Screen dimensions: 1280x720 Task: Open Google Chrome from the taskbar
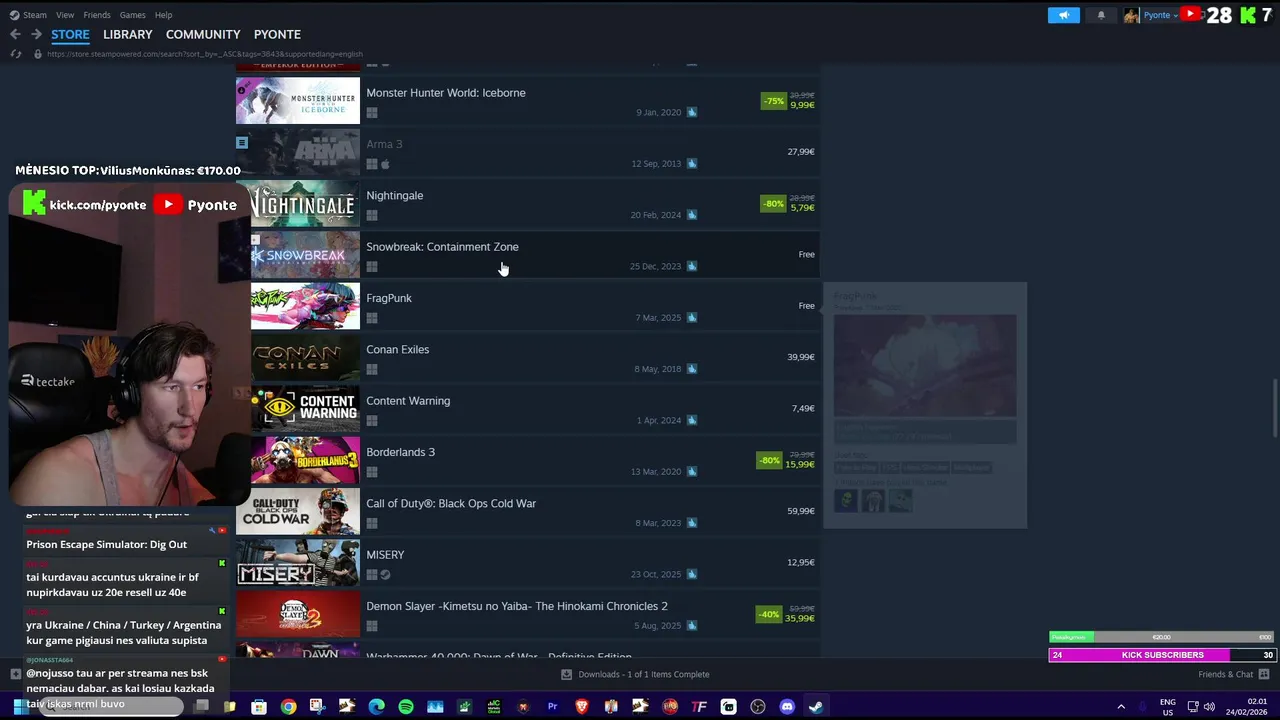tap(288, 707)
